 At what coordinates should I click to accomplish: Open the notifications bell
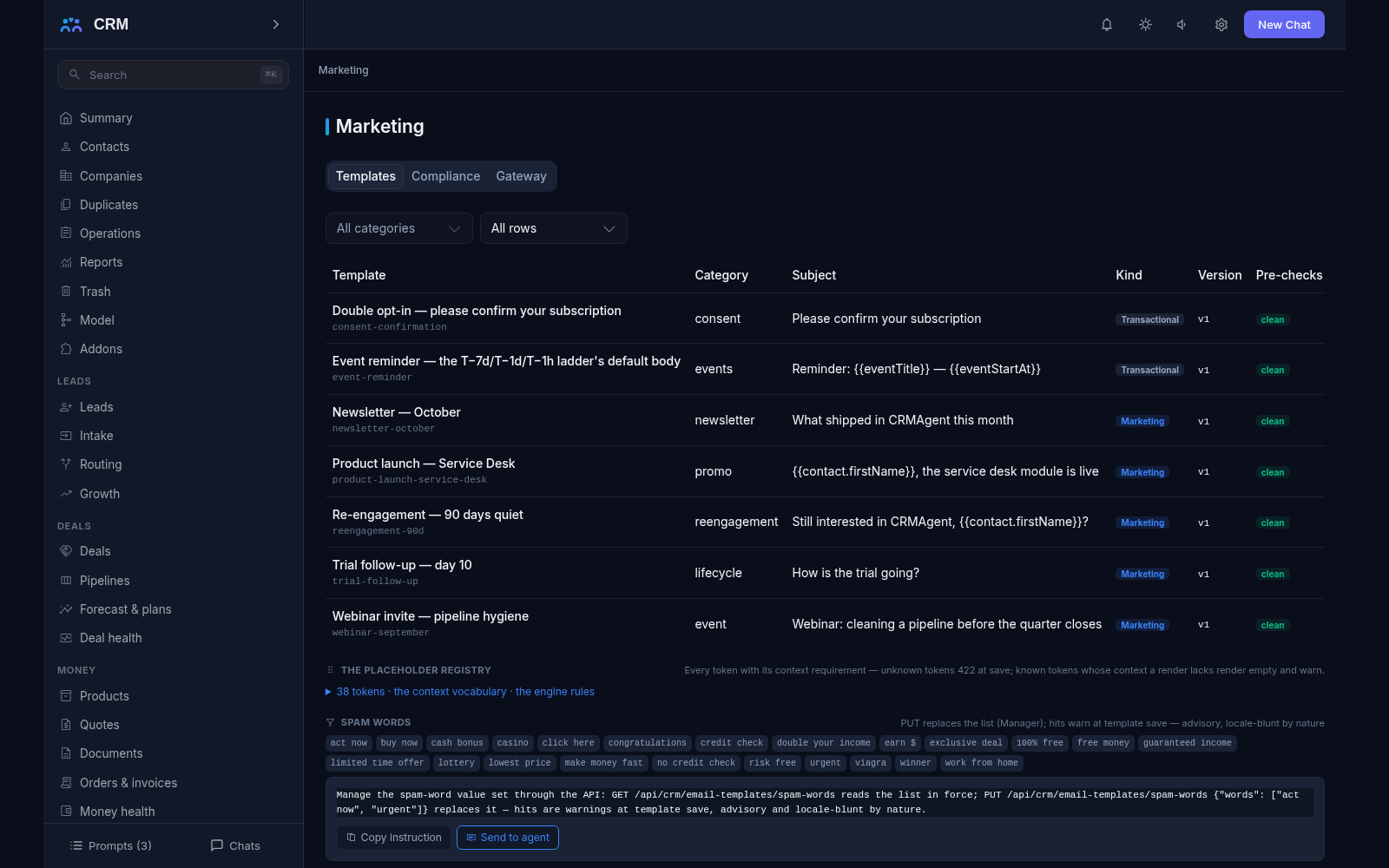(1107, 24)
